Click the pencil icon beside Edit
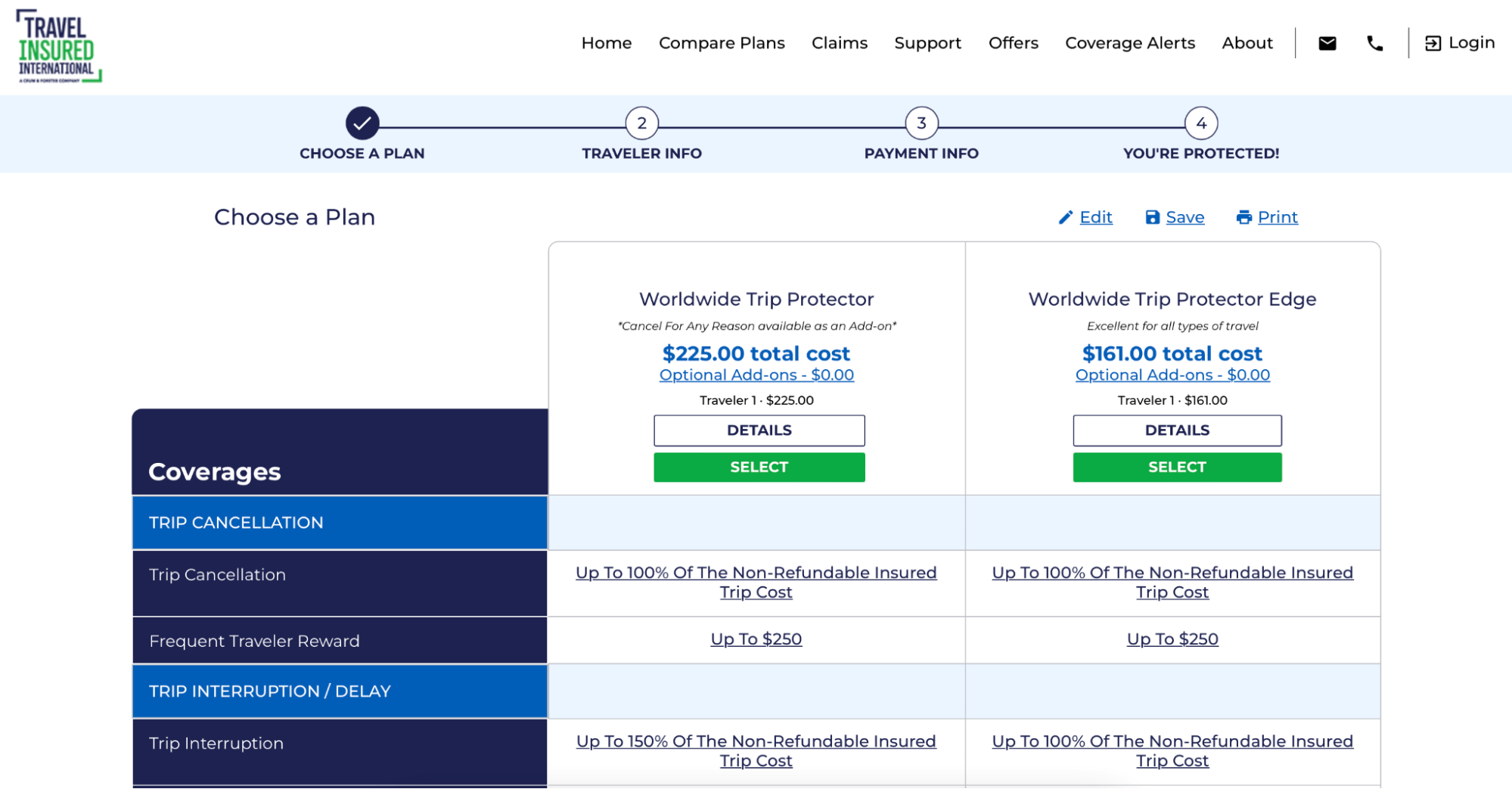The width and height of the screenshot is (1512, 789). pos(1065,218)
